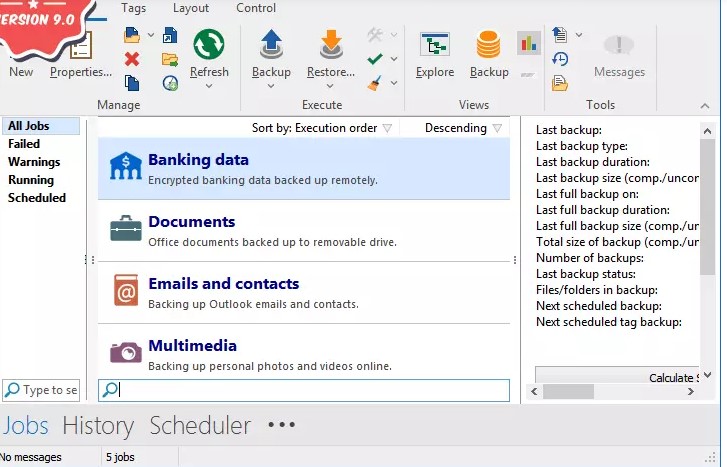Click the clock-with-plus scheduler icon
727x467 pixels.
170,83
